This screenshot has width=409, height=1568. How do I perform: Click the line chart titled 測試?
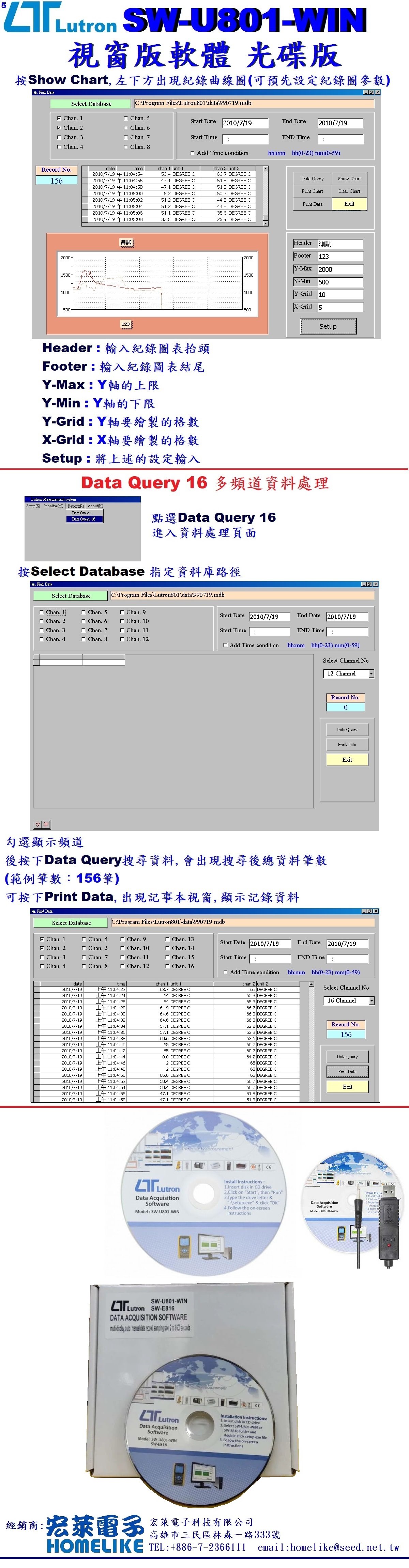click(157, 284)
